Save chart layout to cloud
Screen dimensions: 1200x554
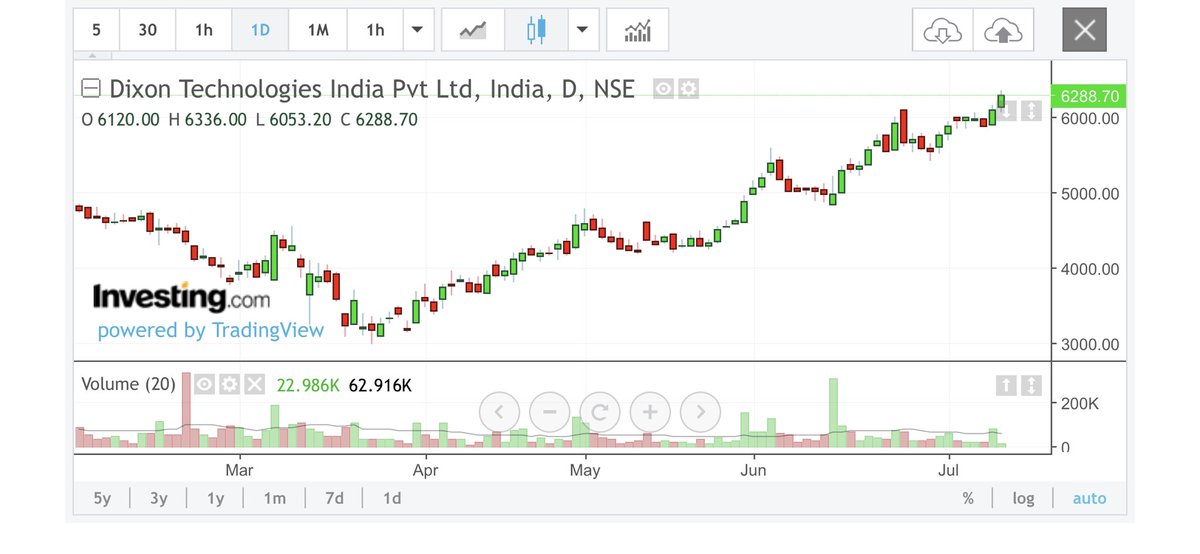[x=1003, y=31]
